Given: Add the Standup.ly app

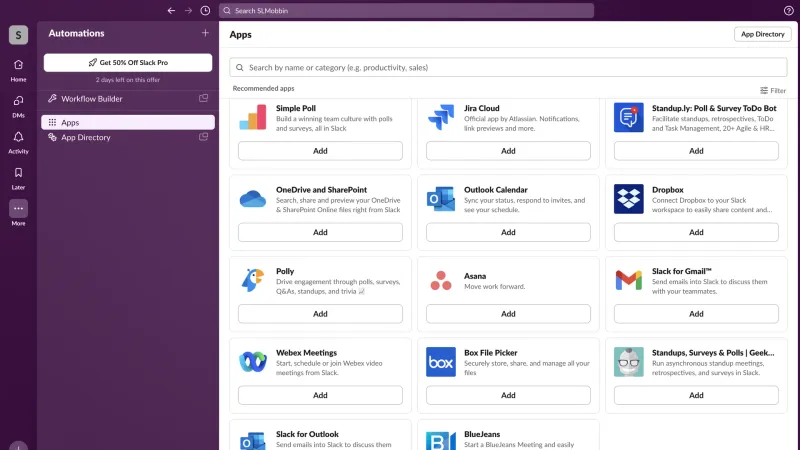Looking at the screenshot, I should (696, 151).
